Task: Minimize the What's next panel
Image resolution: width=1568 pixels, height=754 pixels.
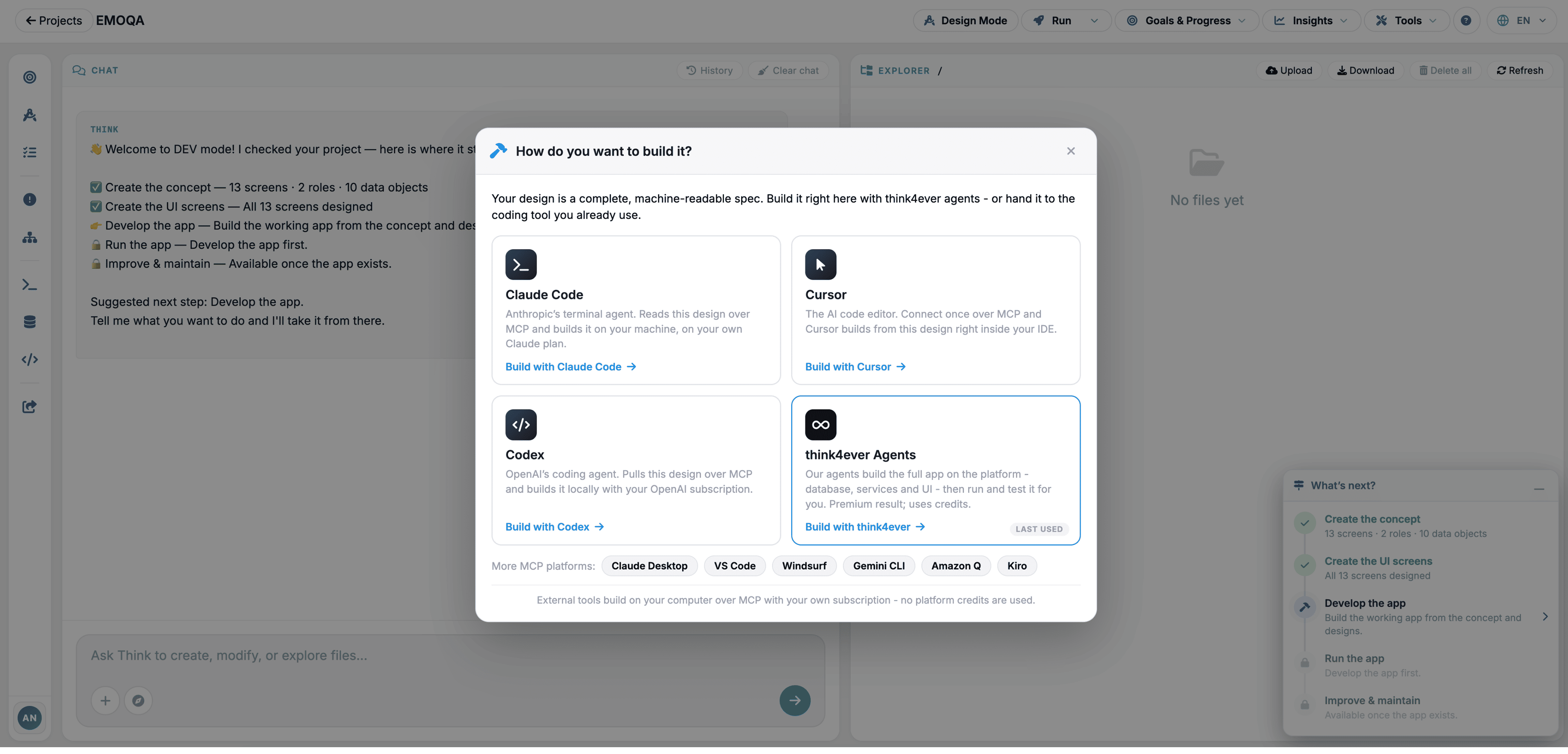Action: tap(1539, 489)
